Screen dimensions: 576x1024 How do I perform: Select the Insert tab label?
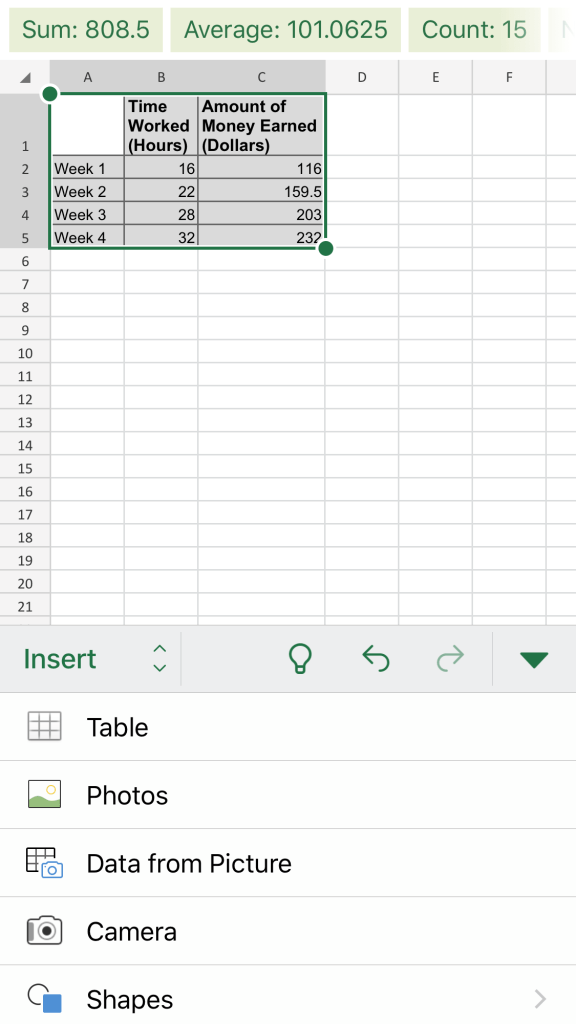click(x=58, y=658)
